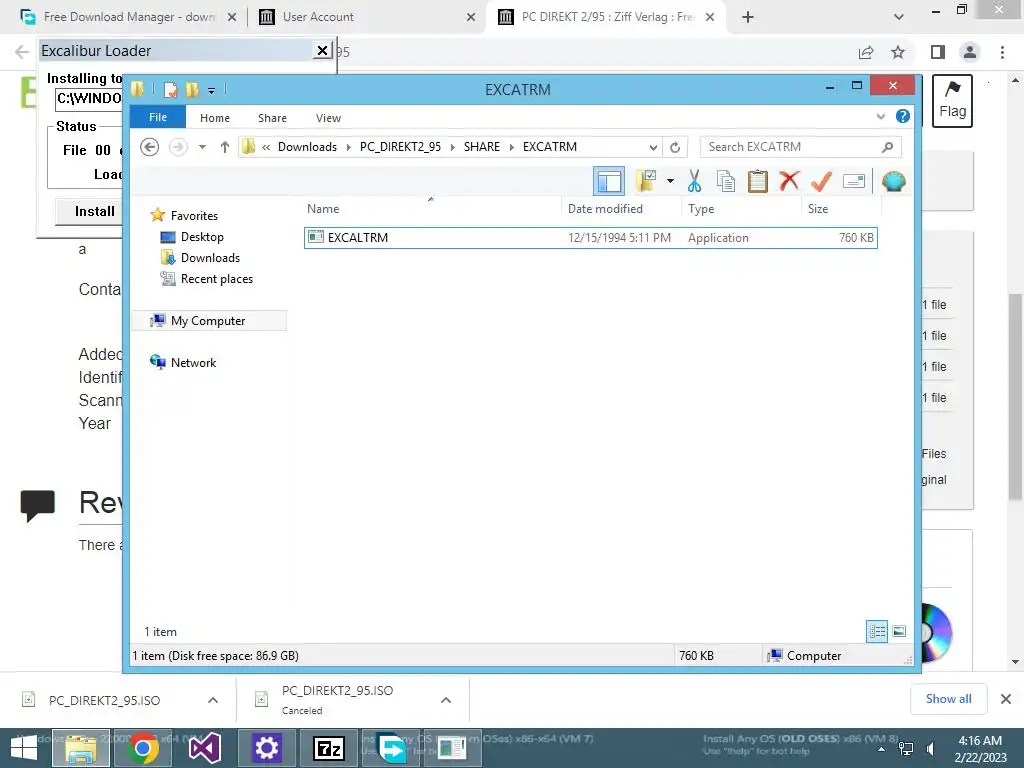Click the copy documents toolbar icon

[726, 181]
